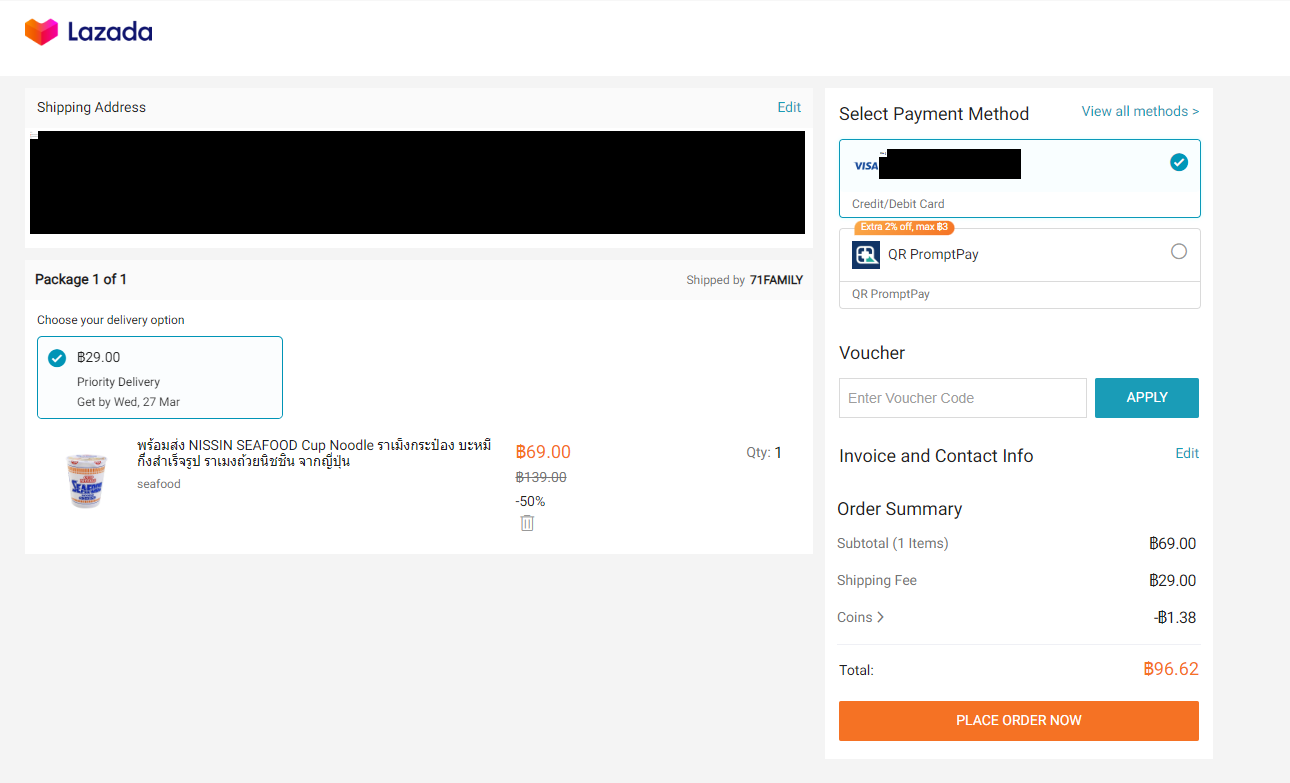Click the Lazada logo
Screen dimensions: 1290x783
(x=89, y=32)
